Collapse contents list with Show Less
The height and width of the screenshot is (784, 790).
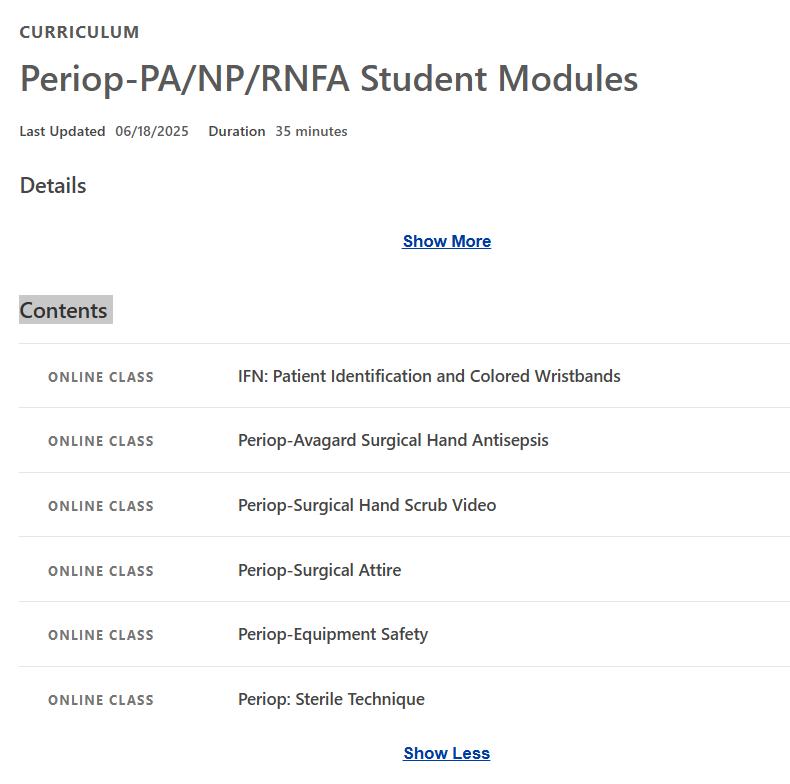click(446, 753)
